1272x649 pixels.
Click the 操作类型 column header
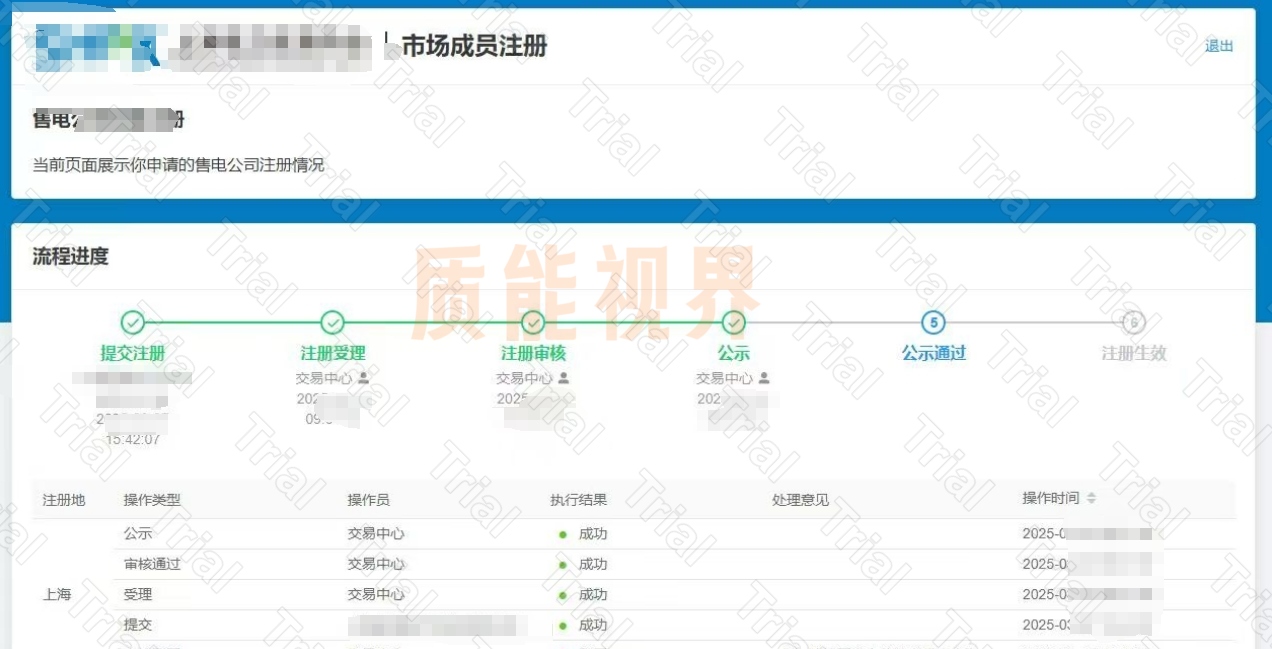click(152, 499)
